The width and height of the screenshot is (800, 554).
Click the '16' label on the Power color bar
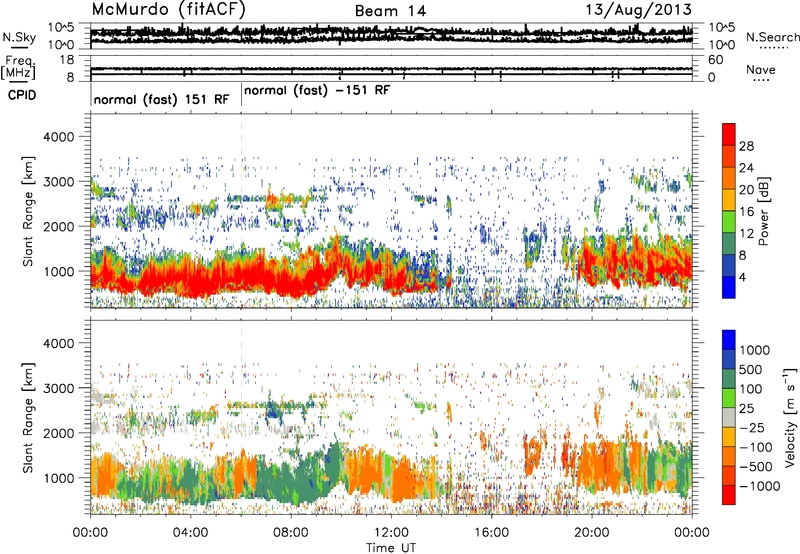coord(746,212)
